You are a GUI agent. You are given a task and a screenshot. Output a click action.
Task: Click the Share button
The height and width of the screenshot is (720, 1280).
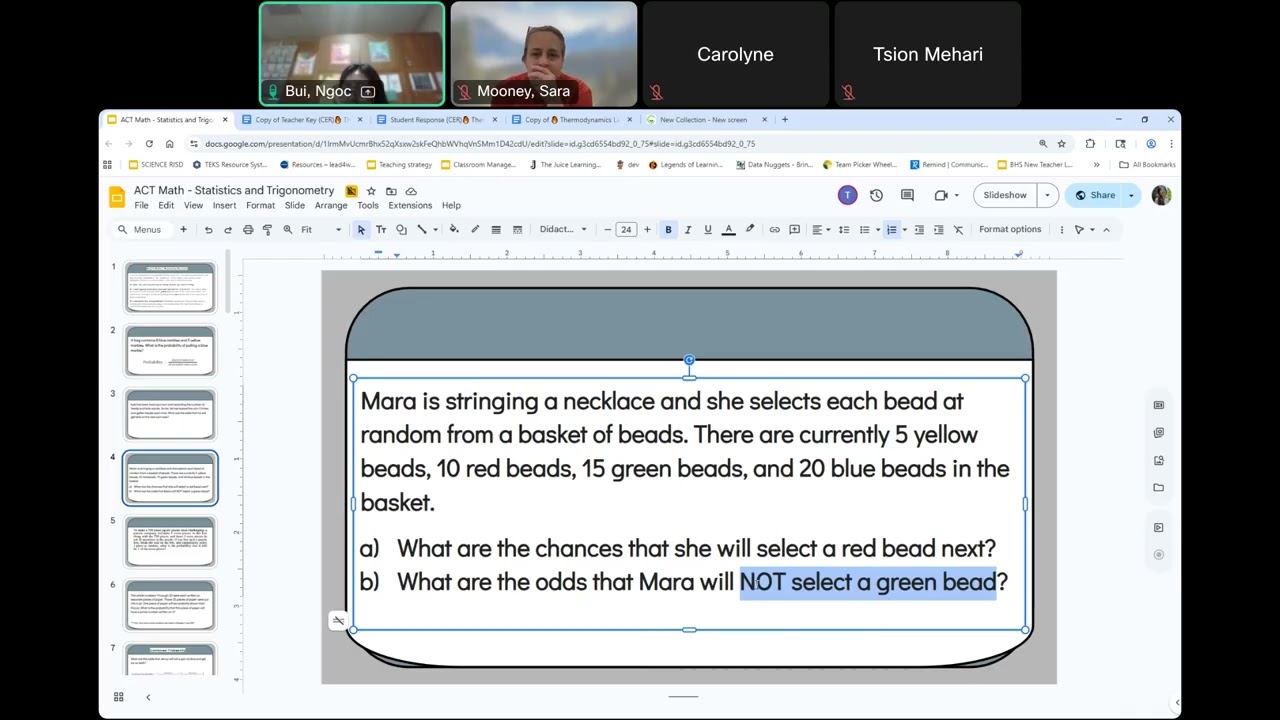coord(1095,195)
